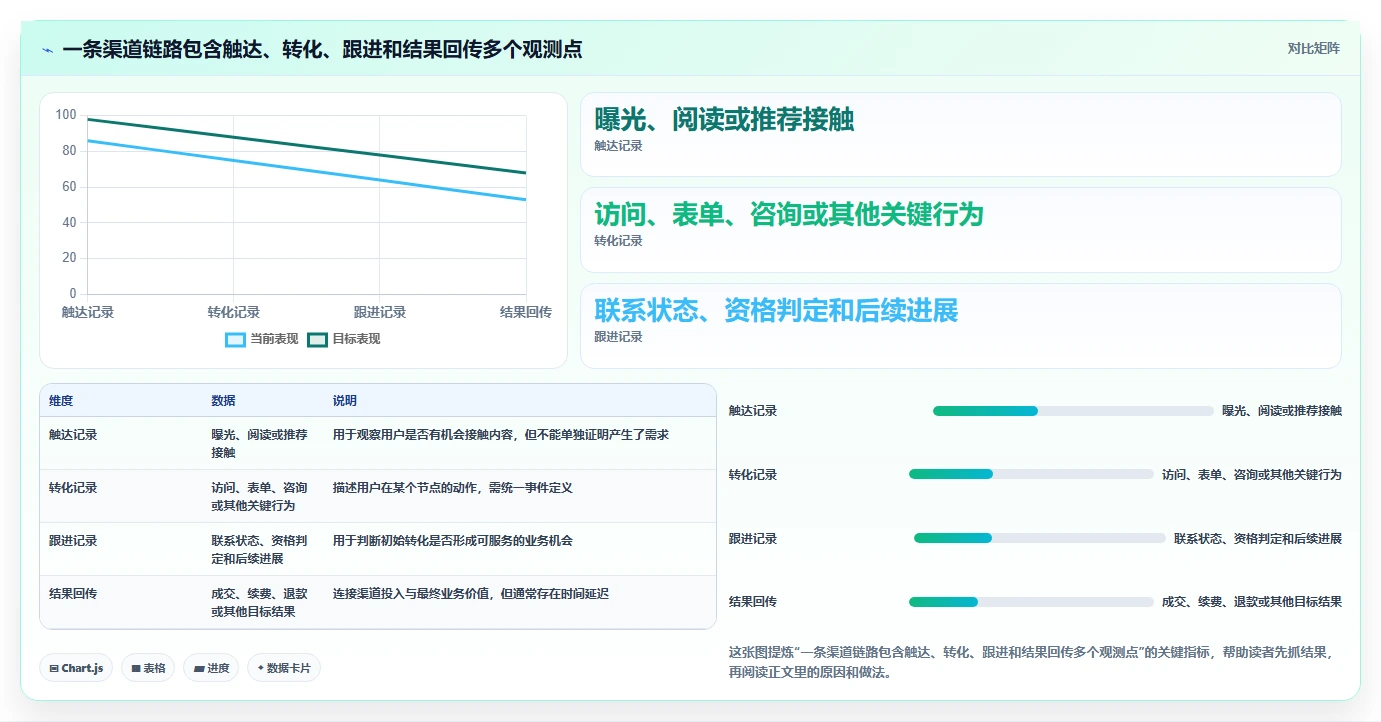
Task: Click the 结果回传 label beside its progress bar
Action: click(753, 602)
